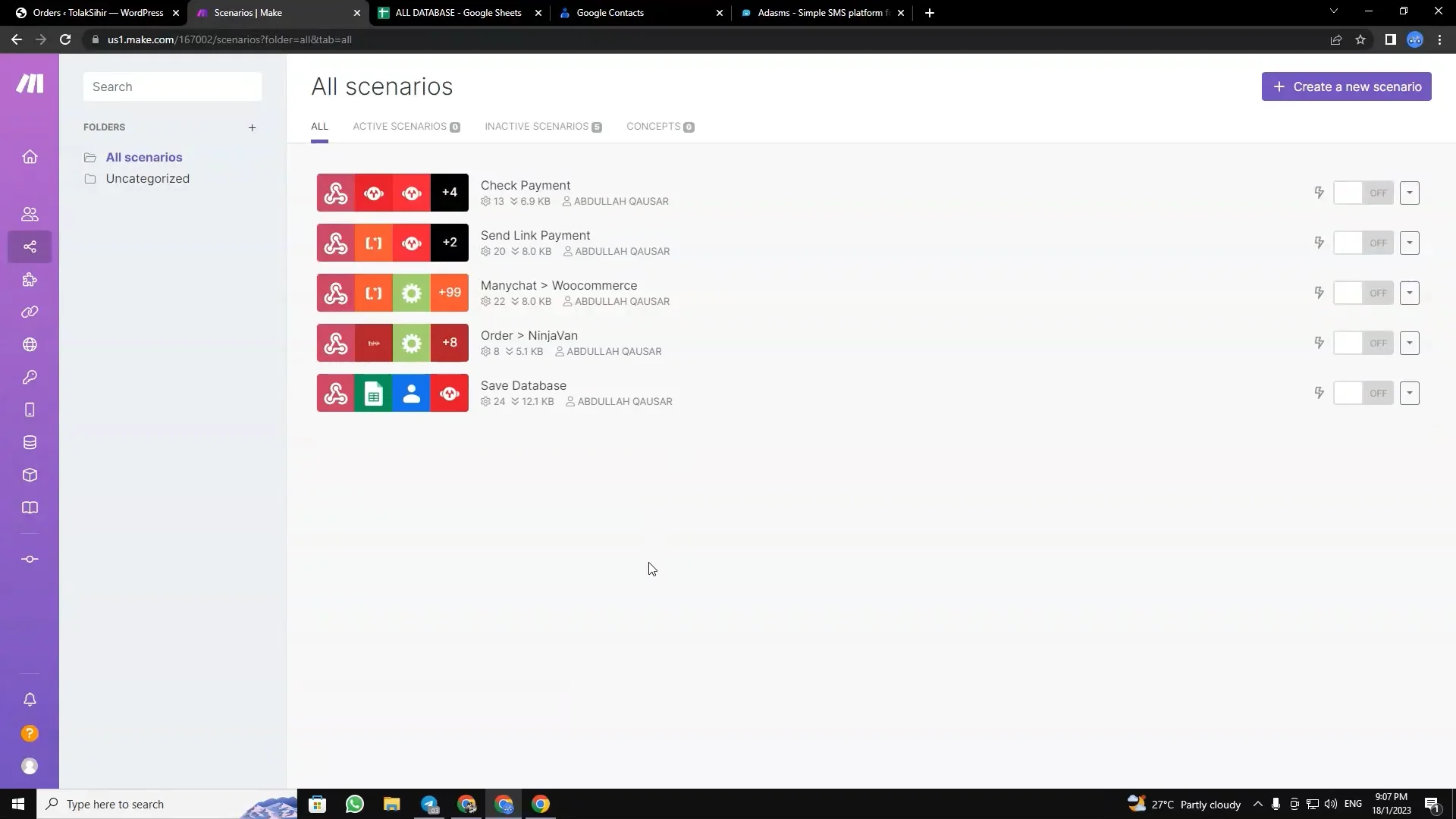Open the Resource hub book icon

(x=30, y=507)
